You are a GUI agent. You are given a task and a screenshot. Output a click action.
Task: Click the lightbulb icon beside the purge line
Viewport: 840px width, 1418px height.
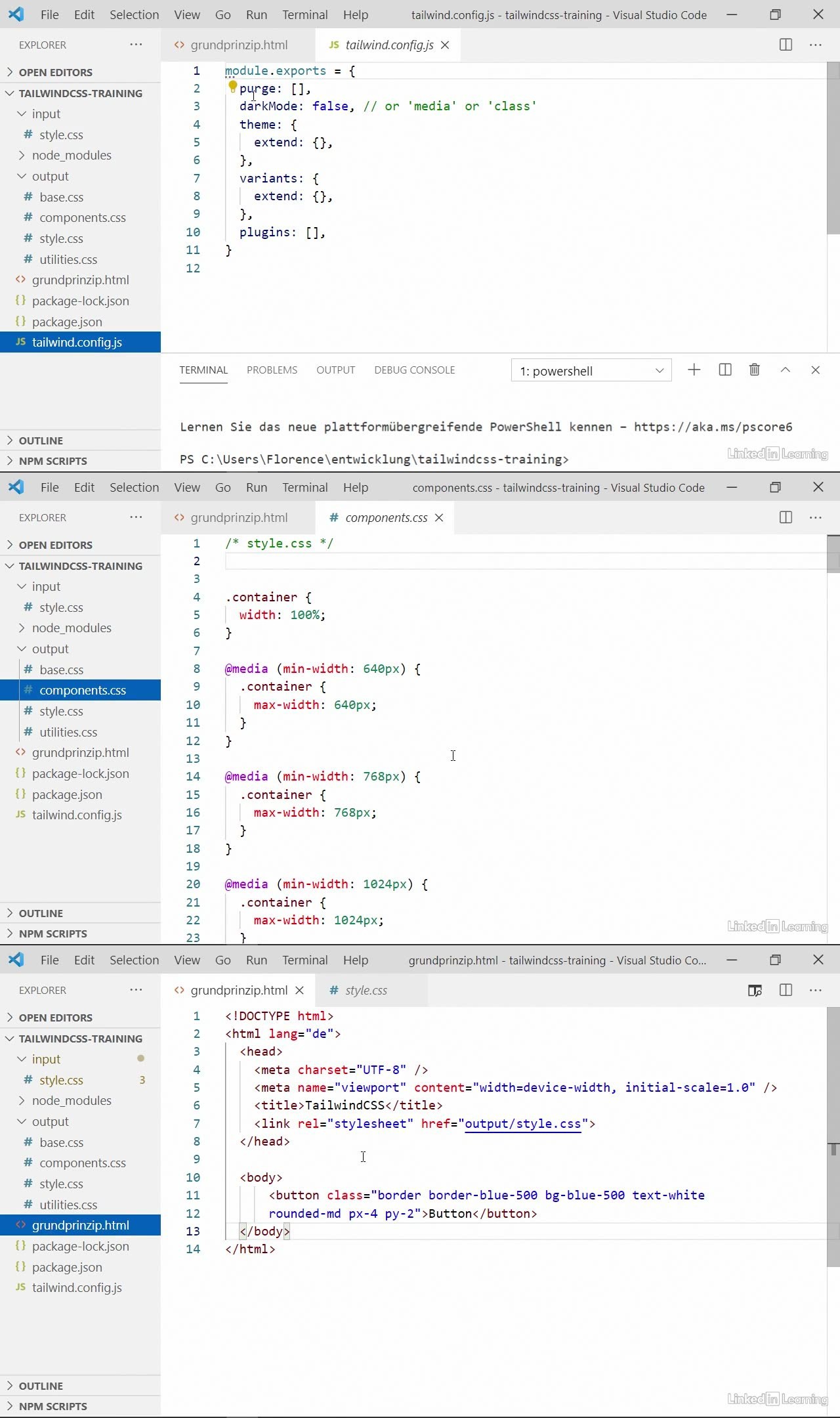232,86
